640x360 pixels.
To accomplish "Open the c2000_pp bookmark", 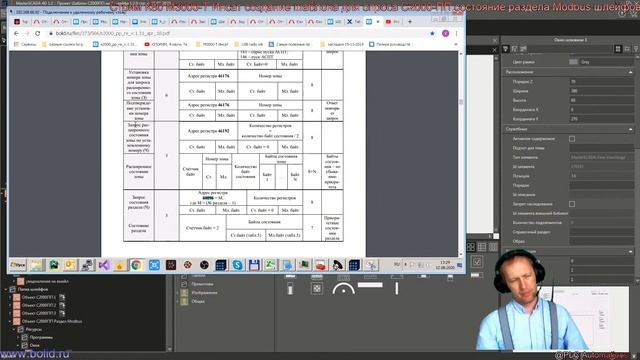I will [115, 44].
